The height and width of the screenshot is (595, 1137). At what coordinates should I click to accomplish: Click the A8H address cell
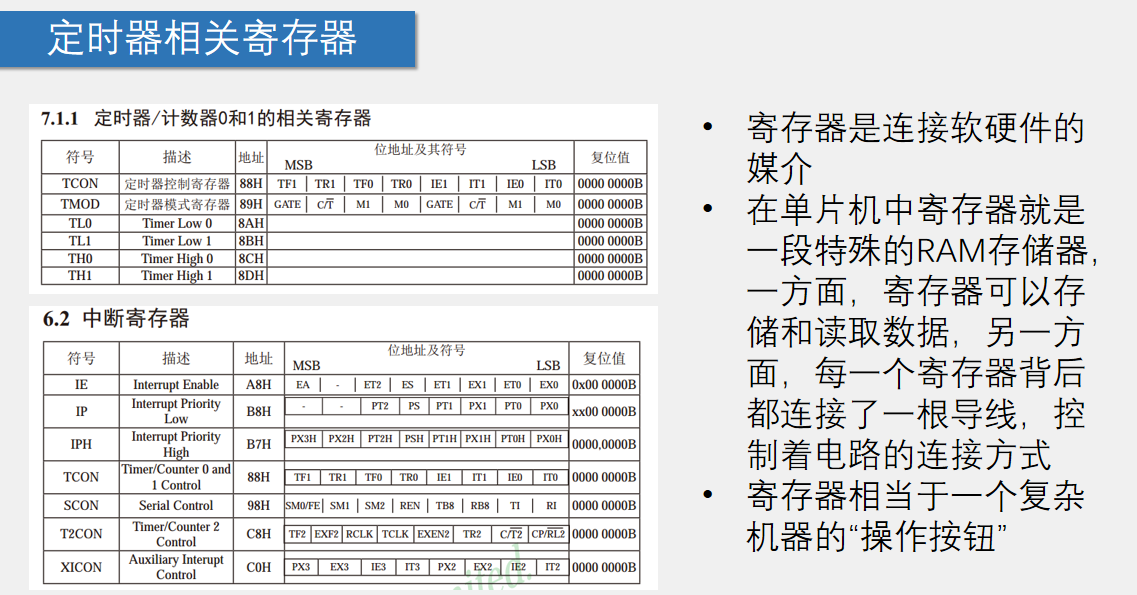[259, 384]
